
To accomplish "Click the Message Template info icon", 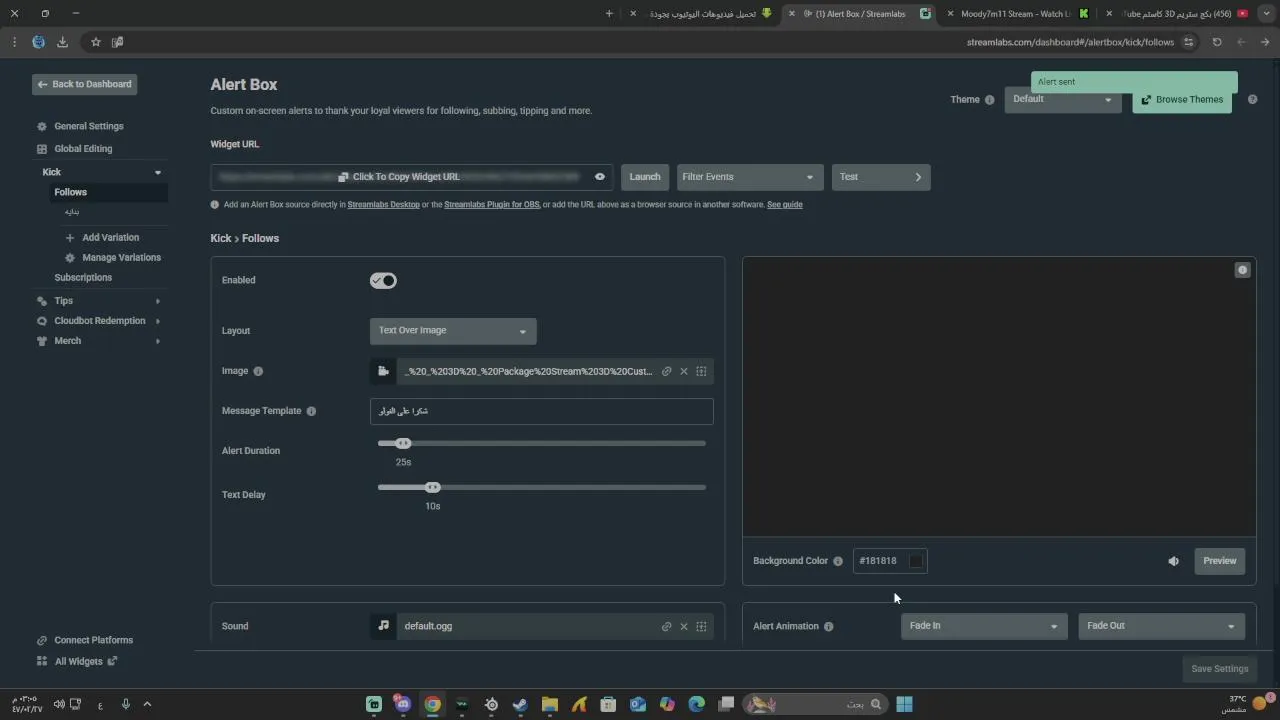I will pos(311,411).
